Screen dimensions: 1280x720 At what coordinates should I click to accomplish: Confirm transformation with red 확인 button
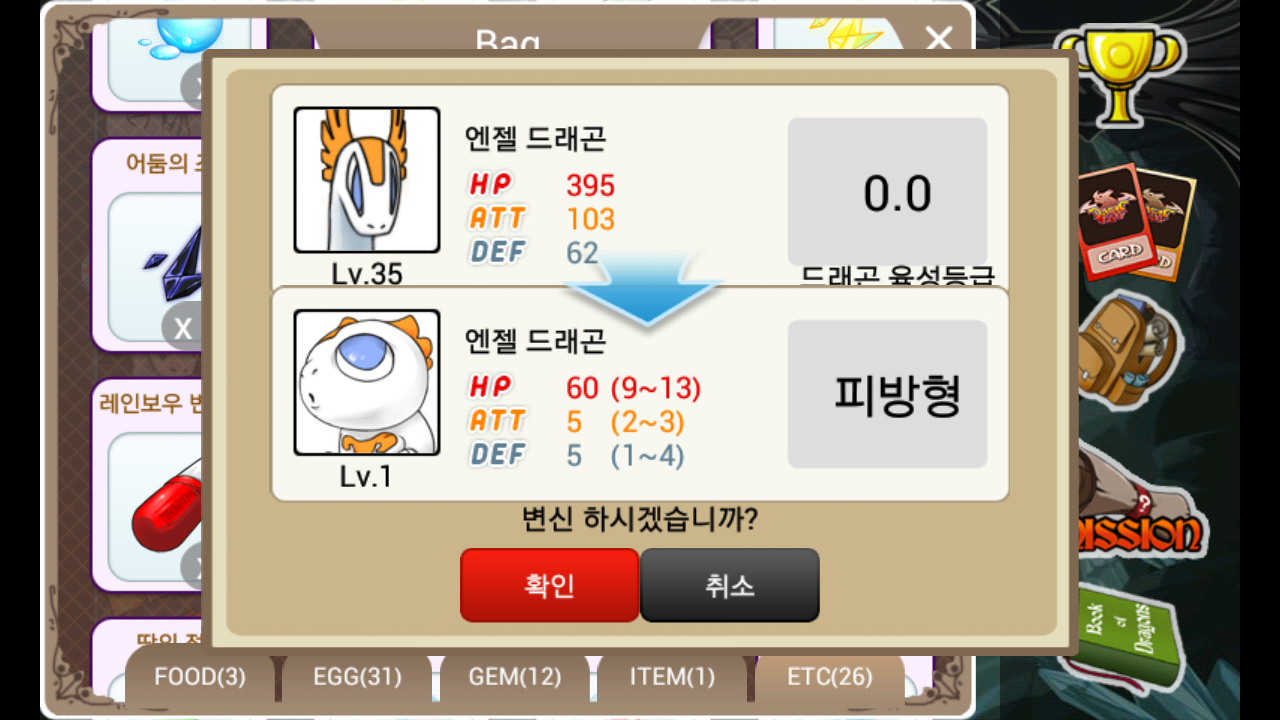[x=549, y=585]
